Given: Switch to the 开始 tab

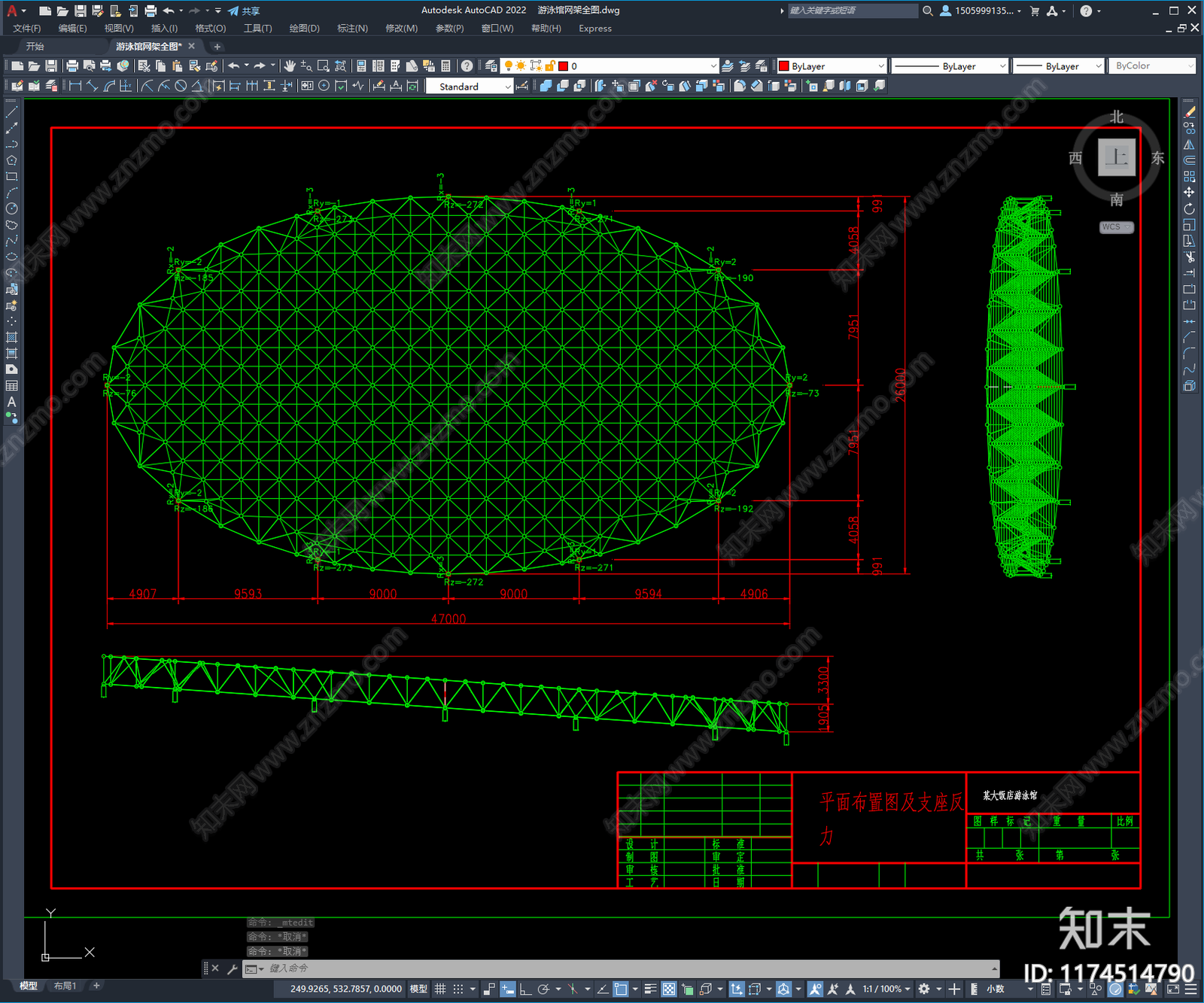Looking at the screenshot, I should 35,47.
